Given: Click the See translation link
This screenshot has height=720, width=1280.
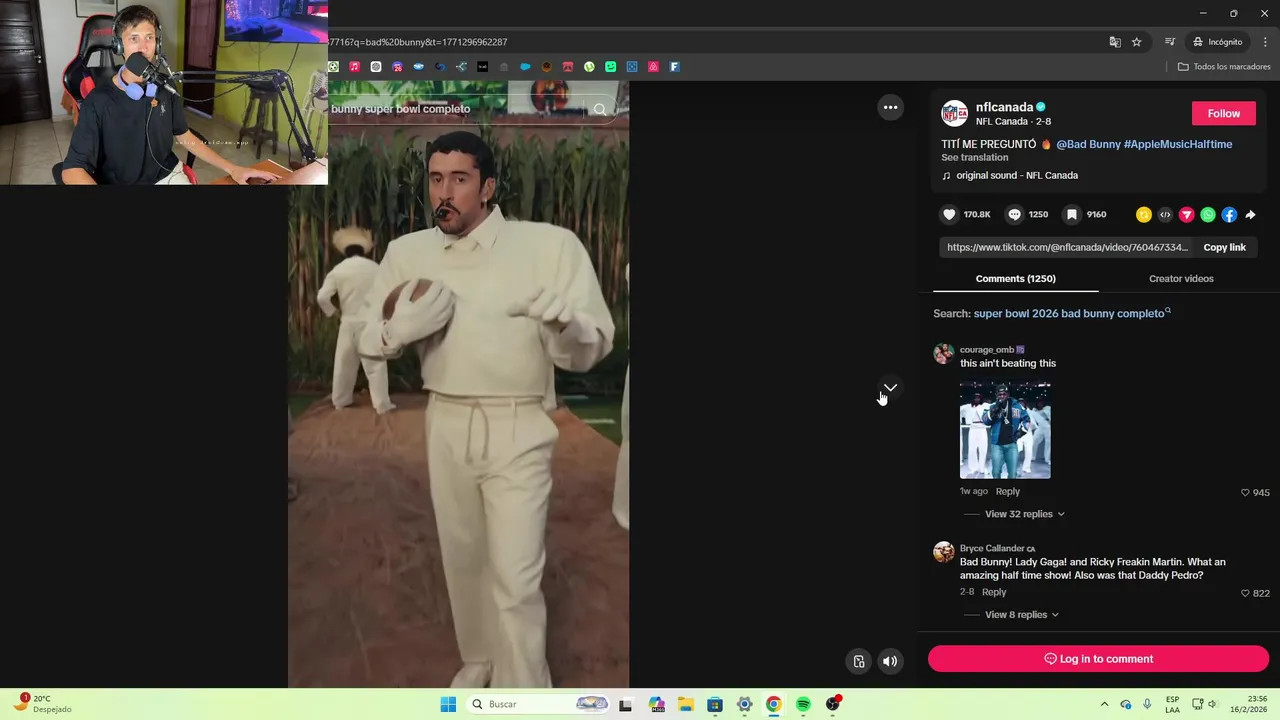Looking at the screenshot, I should [x=974, y=158].
